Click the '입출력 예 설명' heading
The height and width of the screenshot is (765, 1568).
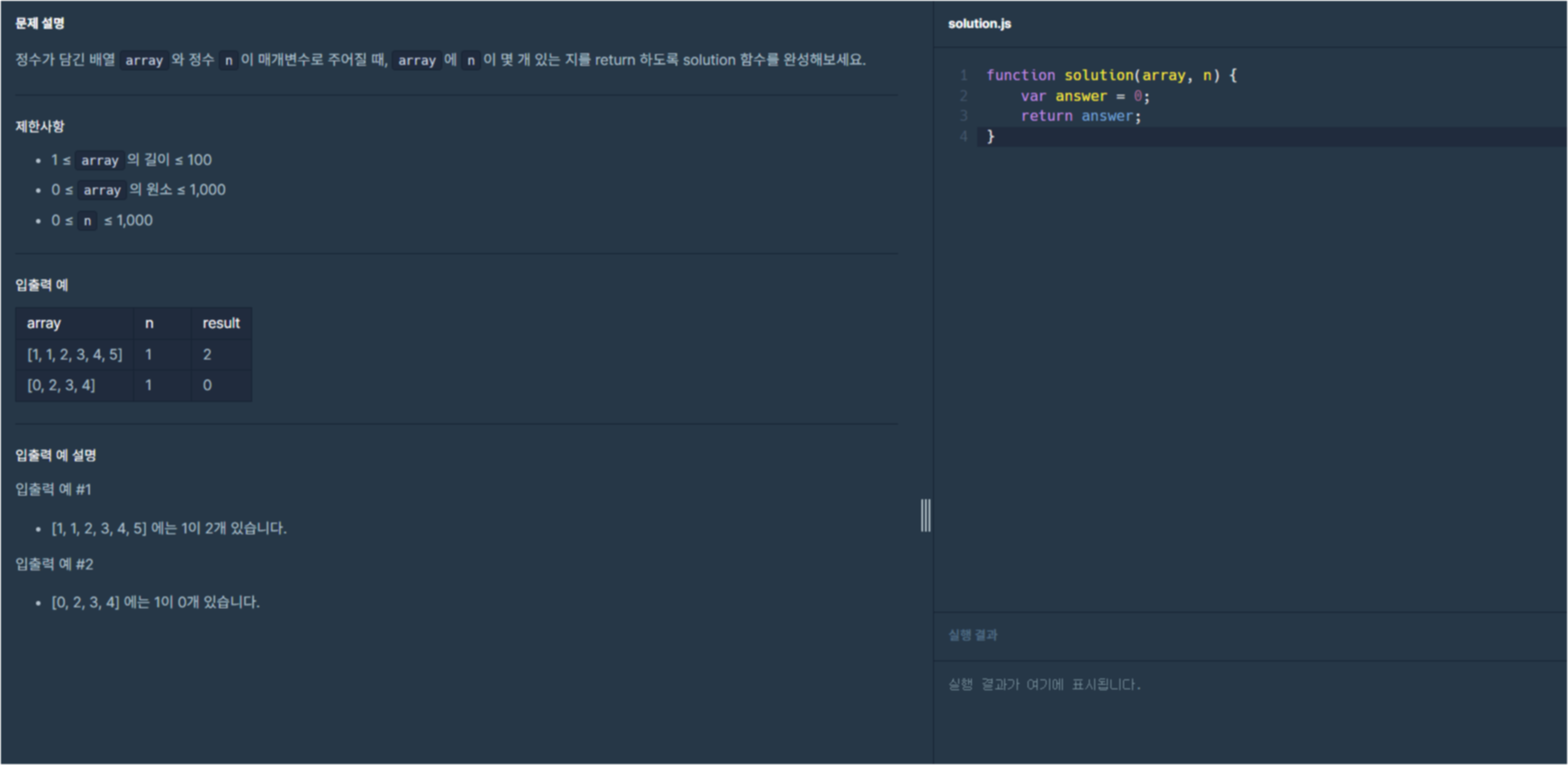pyautogui.click(x=56, y=455)
